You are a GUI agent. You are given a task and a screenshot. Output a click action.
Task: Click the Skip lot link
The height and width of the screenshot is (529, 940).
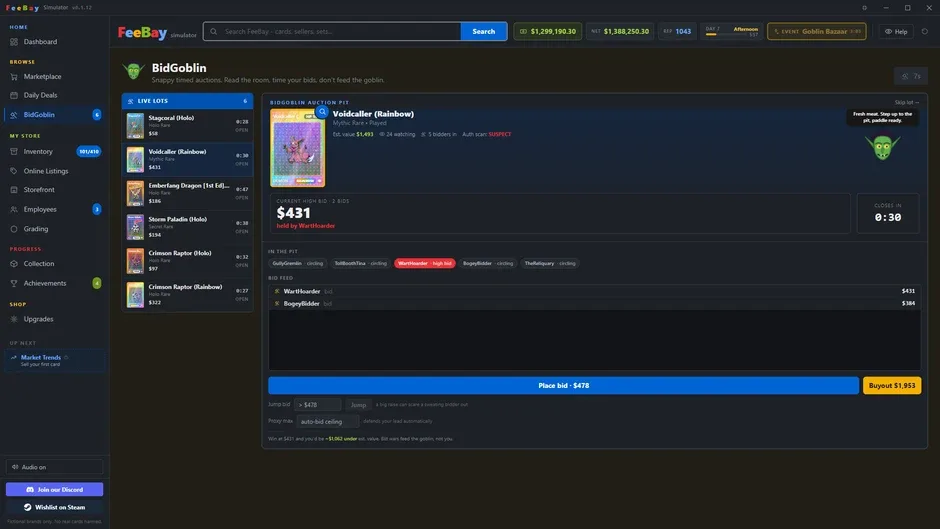tap(906, 103)
